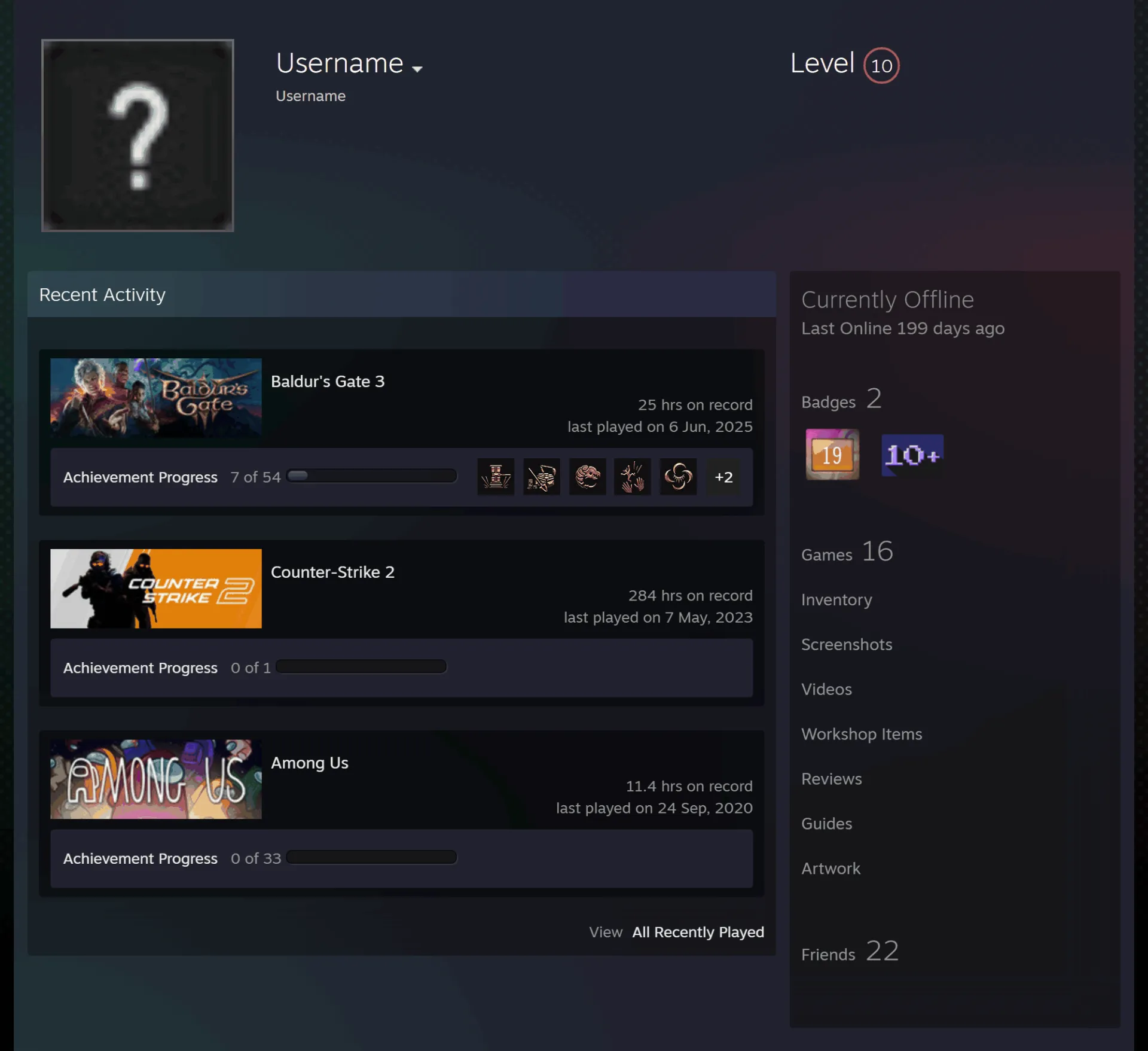Click '284 hrs on record' text
Viewport: 1148px width, 1051px height.
coord(690,596)
